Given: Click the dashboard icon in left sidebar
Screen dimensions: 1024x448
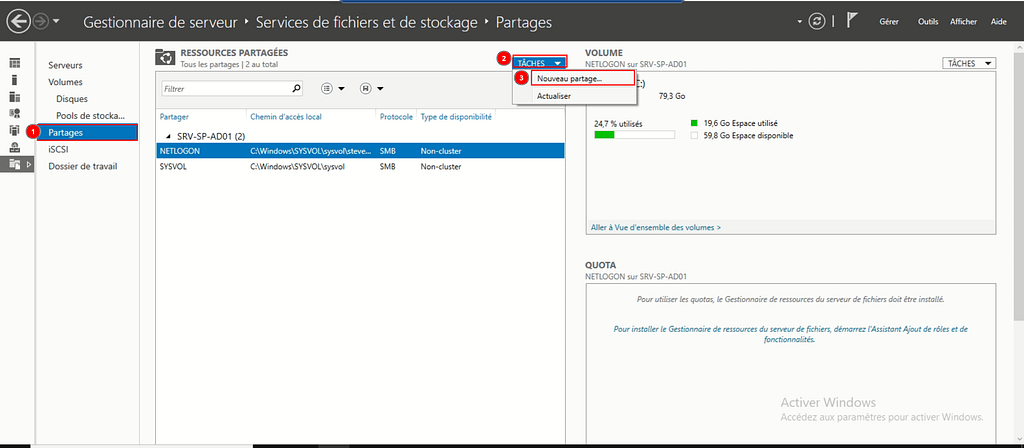Looking at the screenshot, I should point(15,64).
